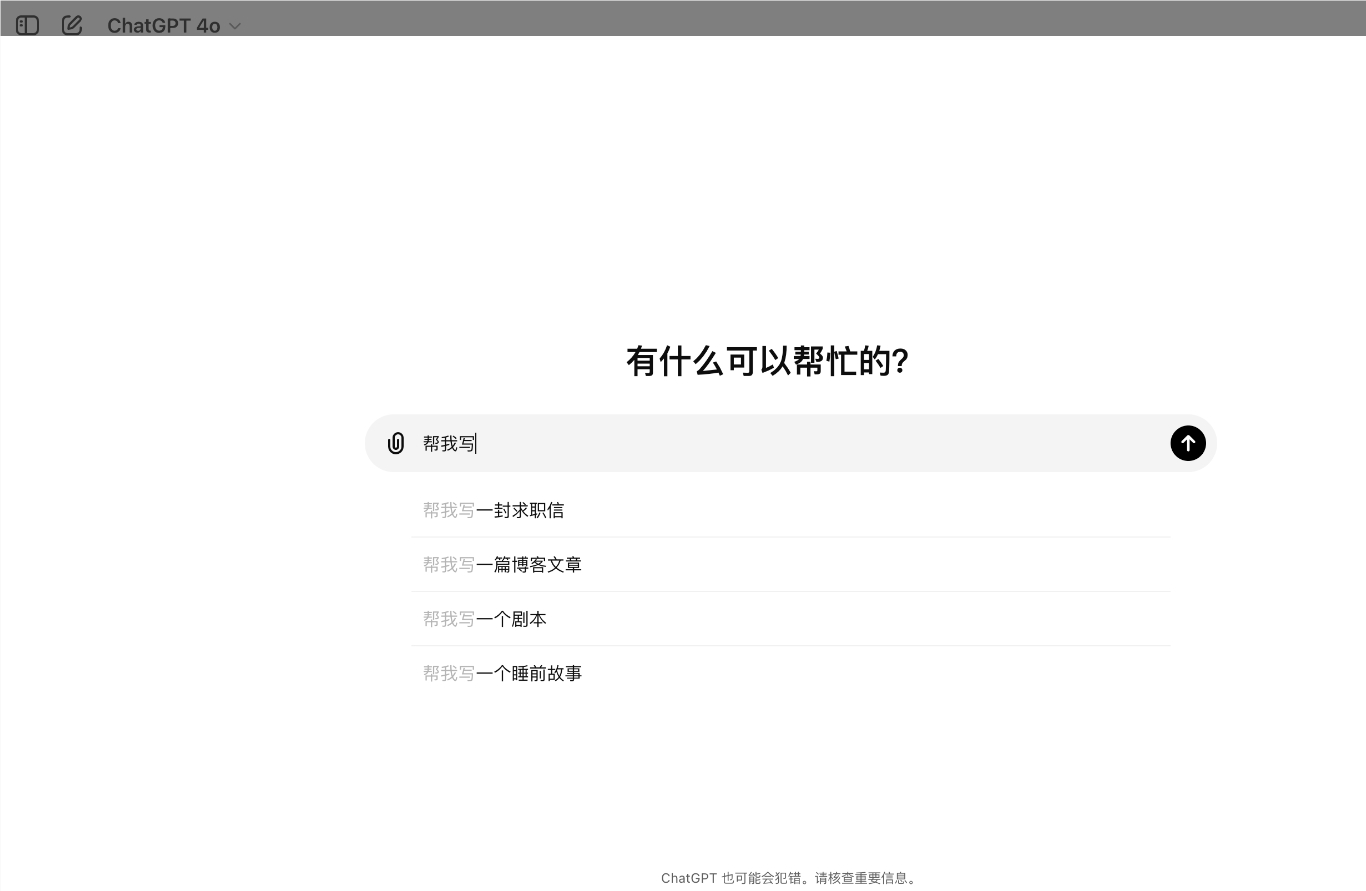This screenshot has height=891, width=1366.
Task: Toggle the sidebar panel icon
Action: pyautogui.click(x=27, y=25)
